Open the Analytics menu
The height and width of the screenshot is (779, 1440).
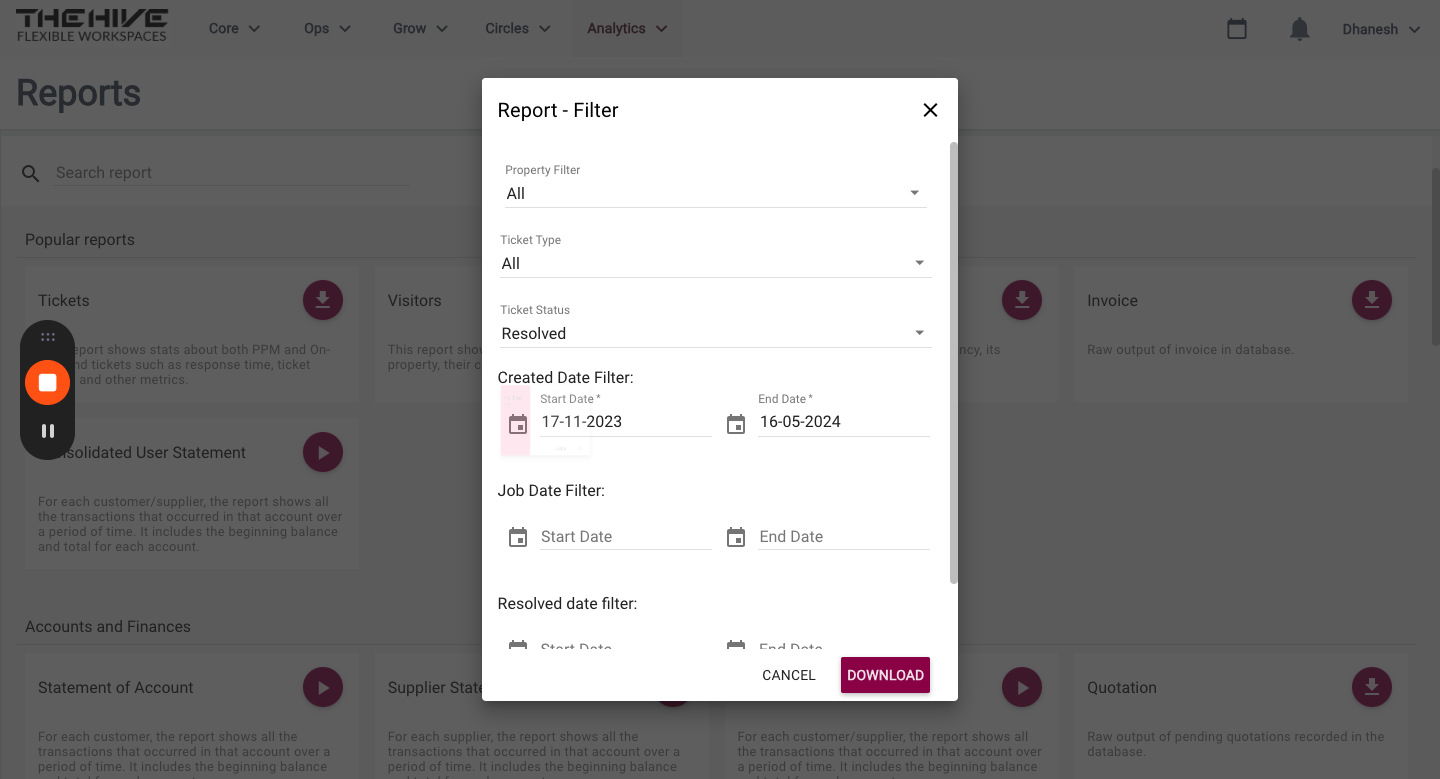coord(627,29)
